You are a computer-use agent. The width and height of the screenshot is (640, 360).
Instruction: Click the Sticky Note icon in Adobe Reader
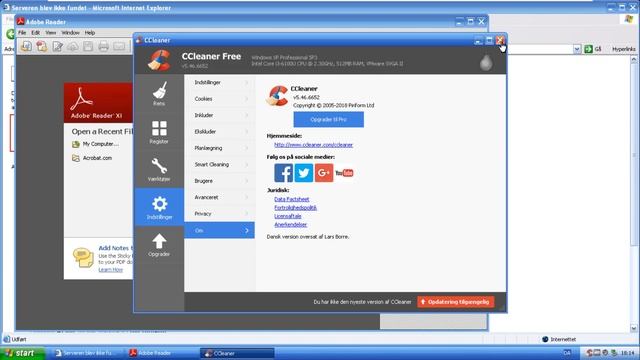pos(83,258)
